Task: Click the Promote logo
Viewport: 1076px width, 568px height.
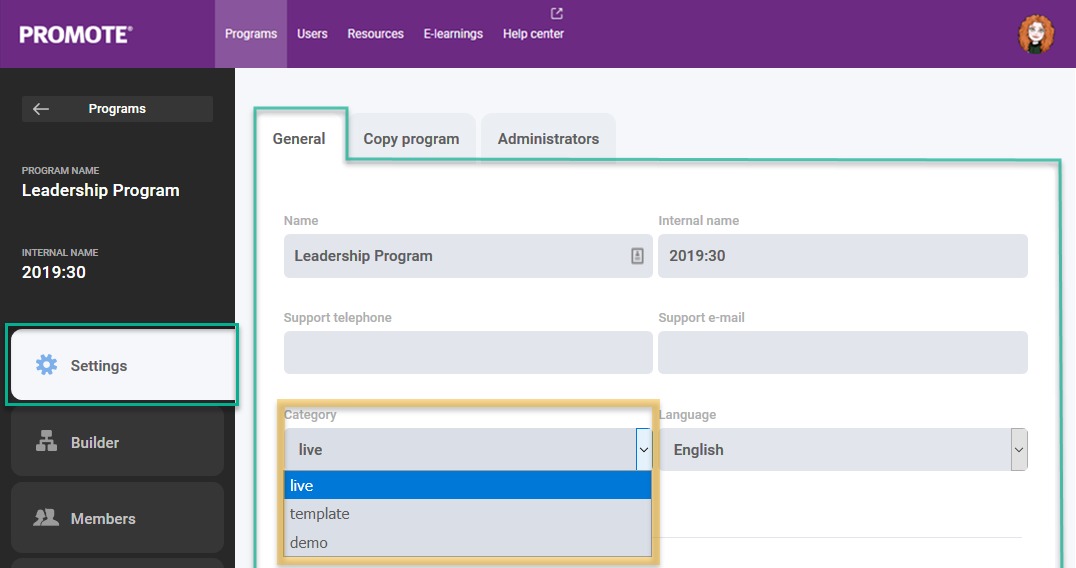Action: pos(76,34)
